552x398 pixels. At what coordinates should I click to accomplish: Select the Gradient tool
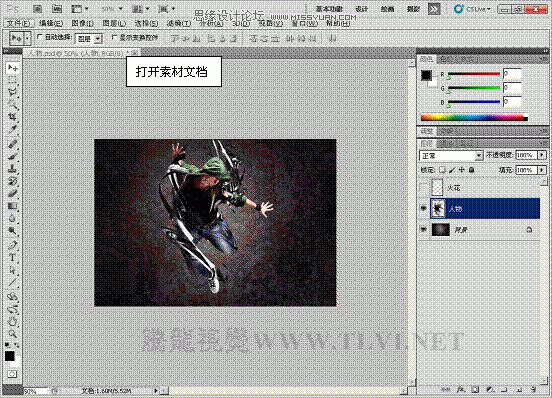click(x=13, y=206)
